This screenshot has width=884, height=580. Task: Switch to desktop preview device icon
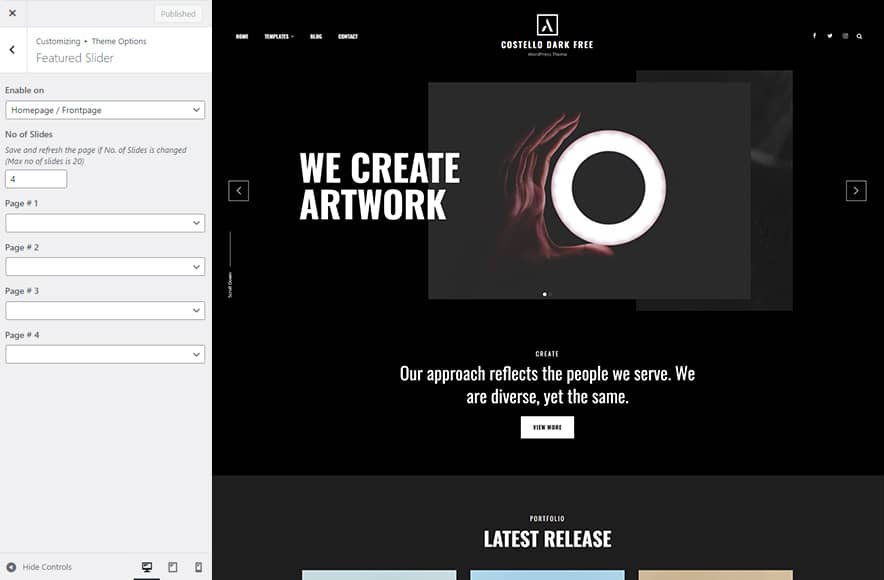[147, 567]
